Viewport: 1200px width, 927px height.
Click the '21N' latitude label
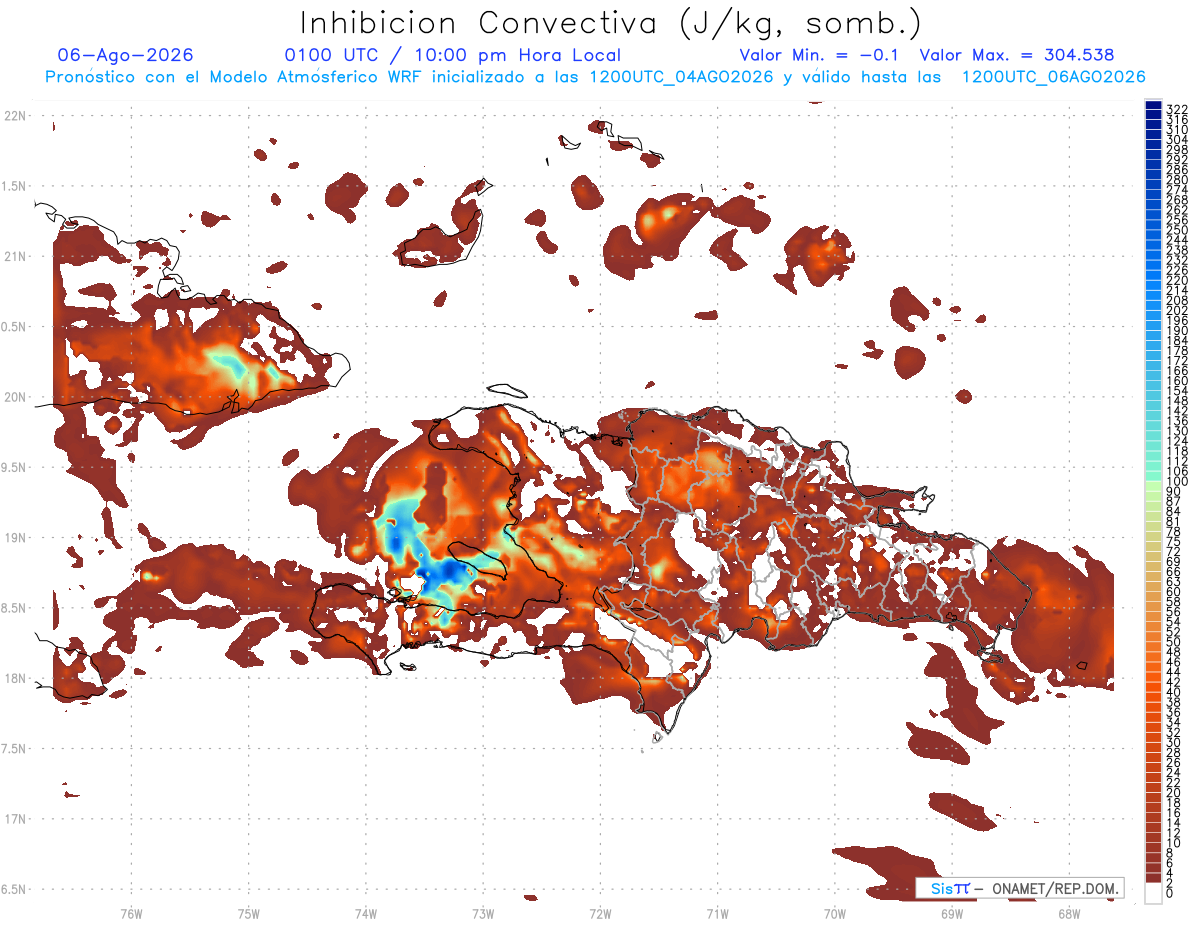click(17, 257)
